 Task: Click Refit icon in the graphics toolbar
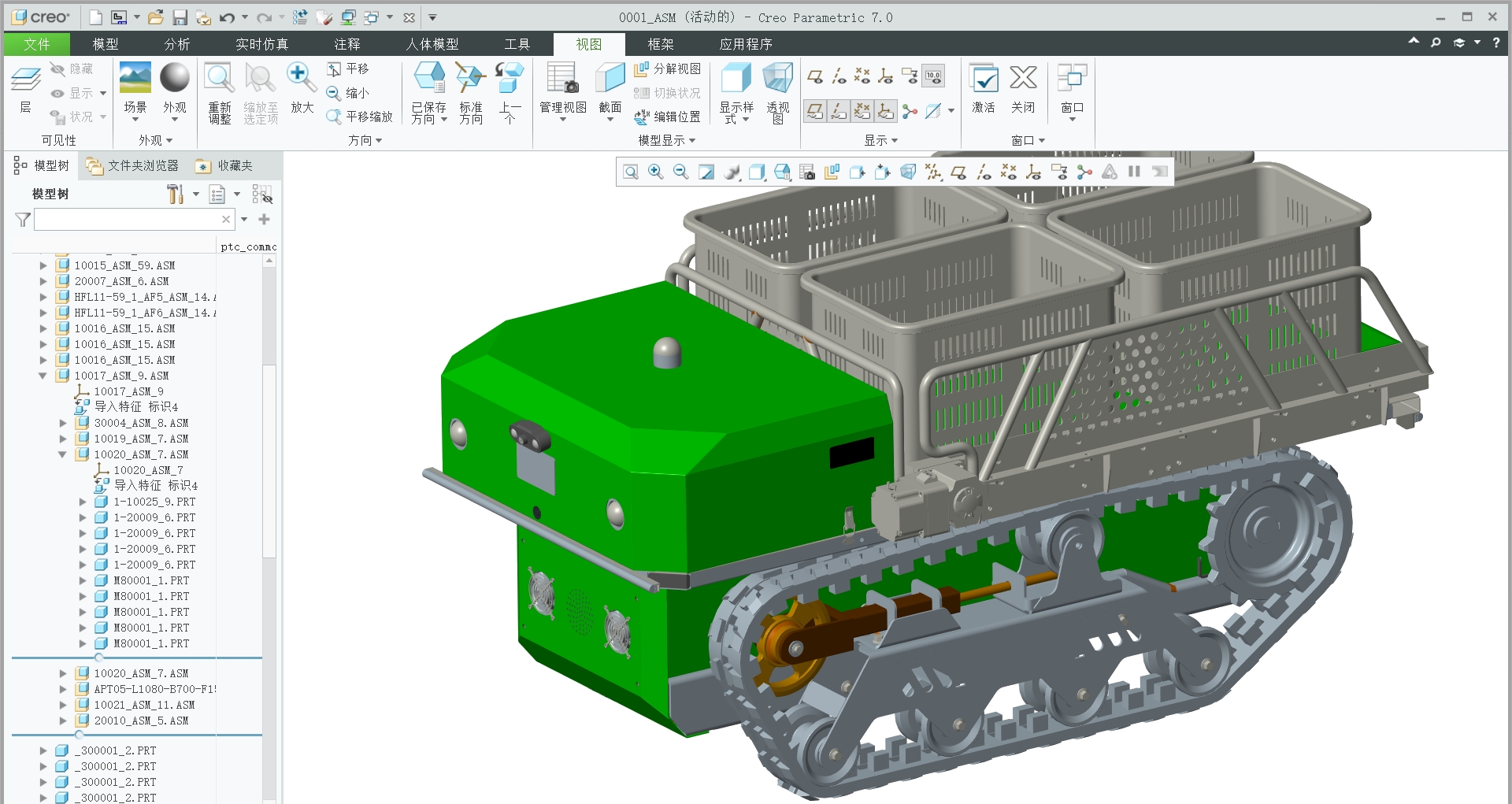point(631,172)
